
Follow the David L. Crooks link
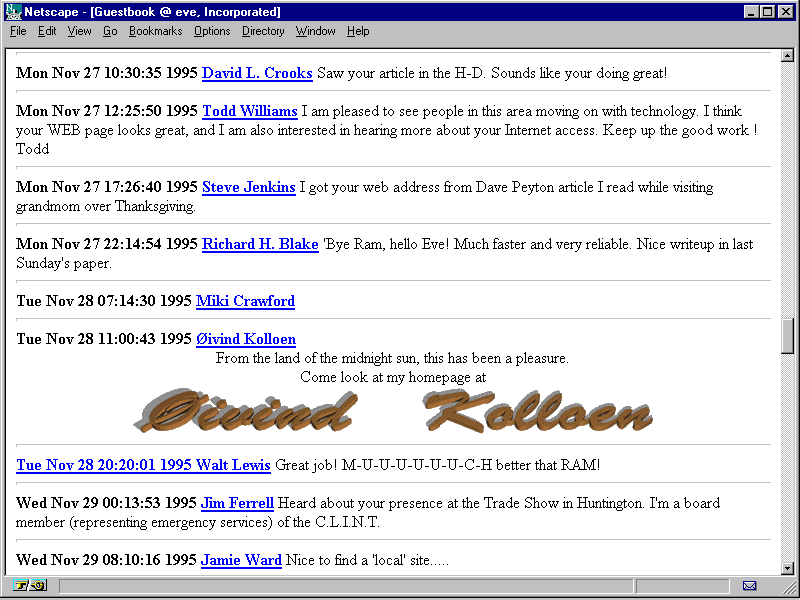257,73
